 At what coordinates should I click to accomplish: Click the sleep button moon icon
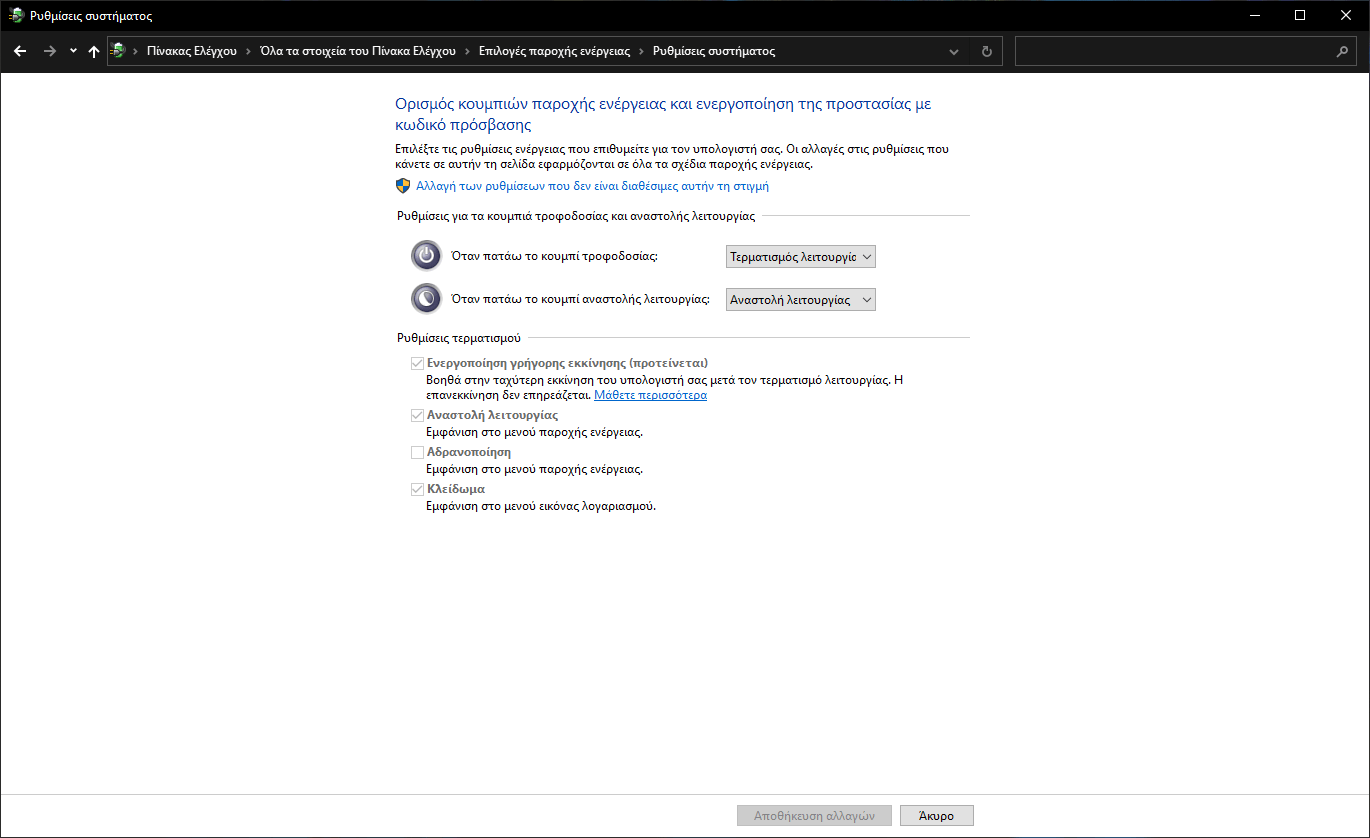coord(426,299)
